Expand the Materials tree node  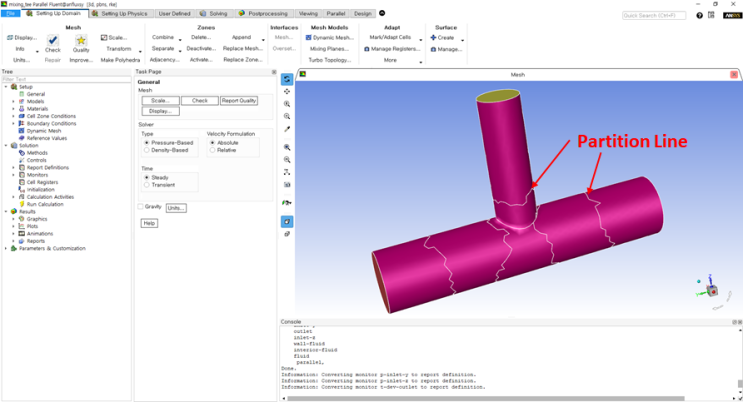[x=13, y=109]
